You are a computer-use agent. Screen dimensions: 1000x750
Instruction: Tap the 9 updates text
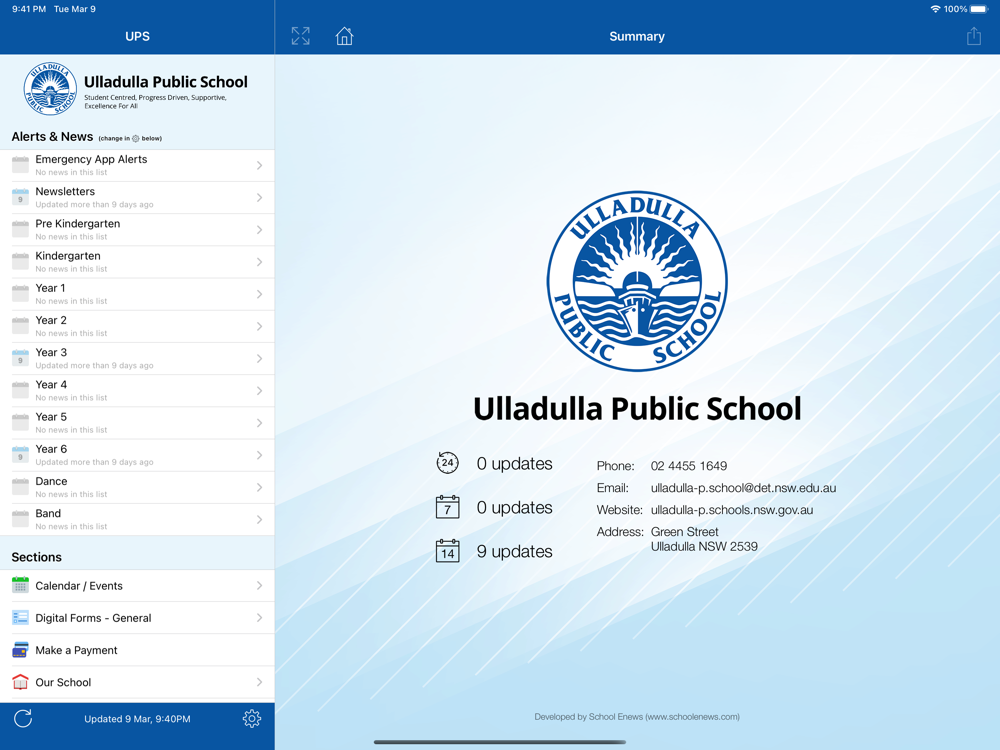515,551
